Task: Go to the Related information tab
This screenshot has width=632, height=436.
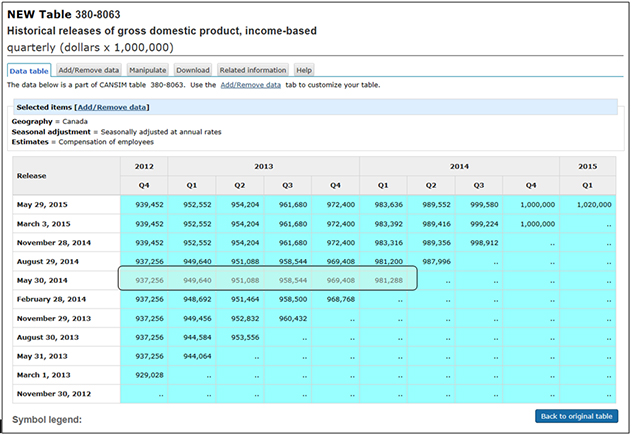Action: [x=253, y=70]
